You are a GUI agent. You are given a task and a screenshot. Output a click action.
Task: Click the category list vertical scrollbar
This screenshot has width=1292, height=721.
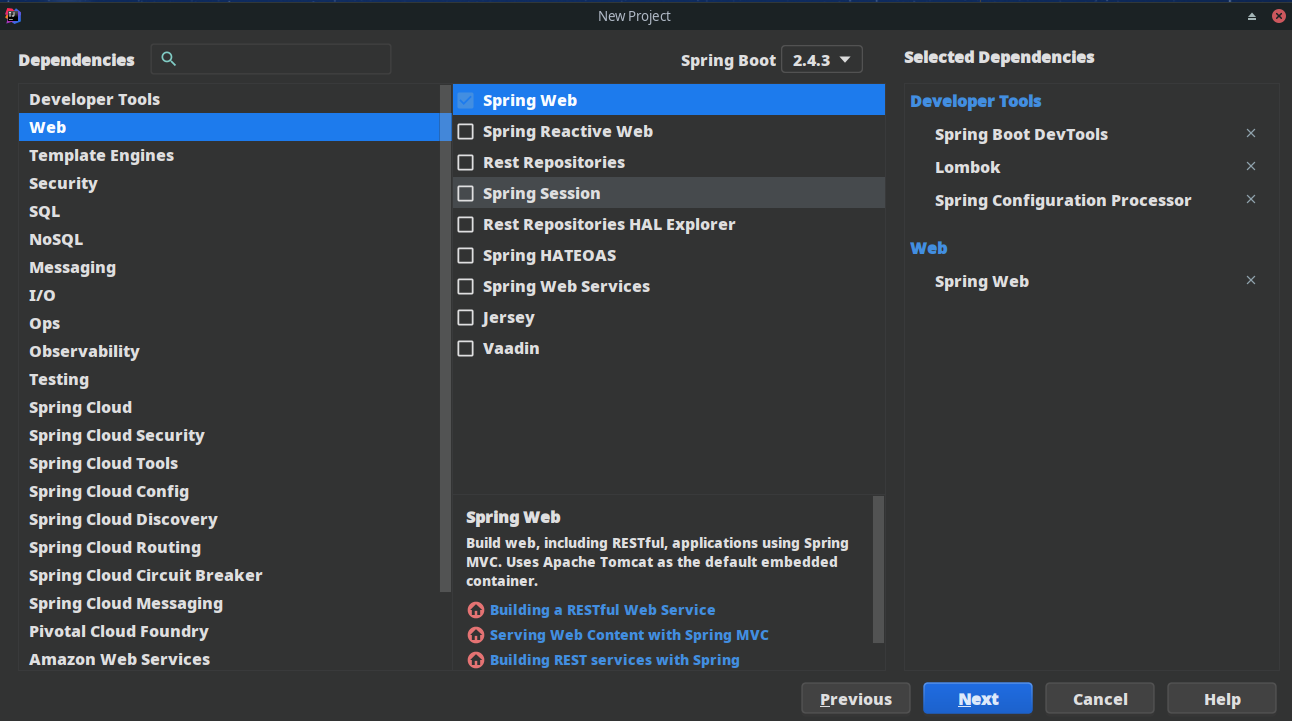445,338
